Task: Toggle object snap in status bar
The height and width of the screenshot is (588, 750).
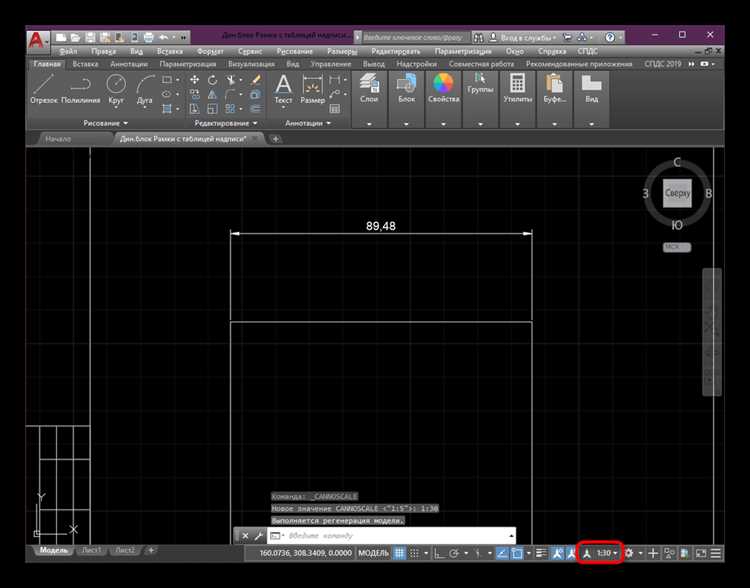Action: (x=517, y=553)
